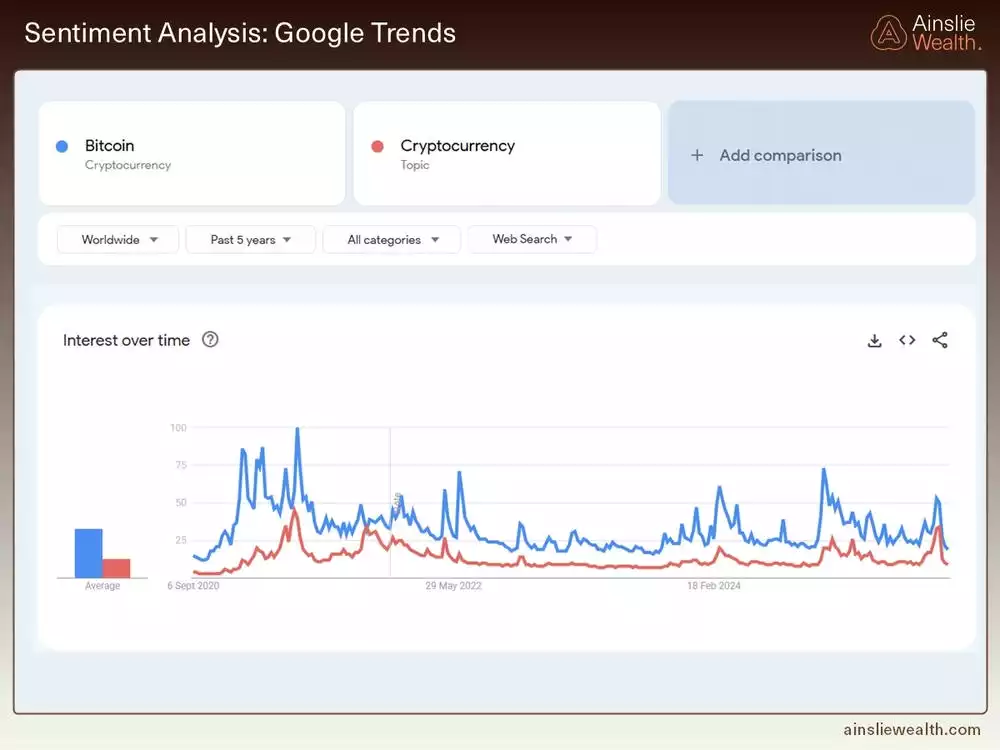
Task: Click the red Cryptocurrency color dot
Action: click(x=376, y=146)
